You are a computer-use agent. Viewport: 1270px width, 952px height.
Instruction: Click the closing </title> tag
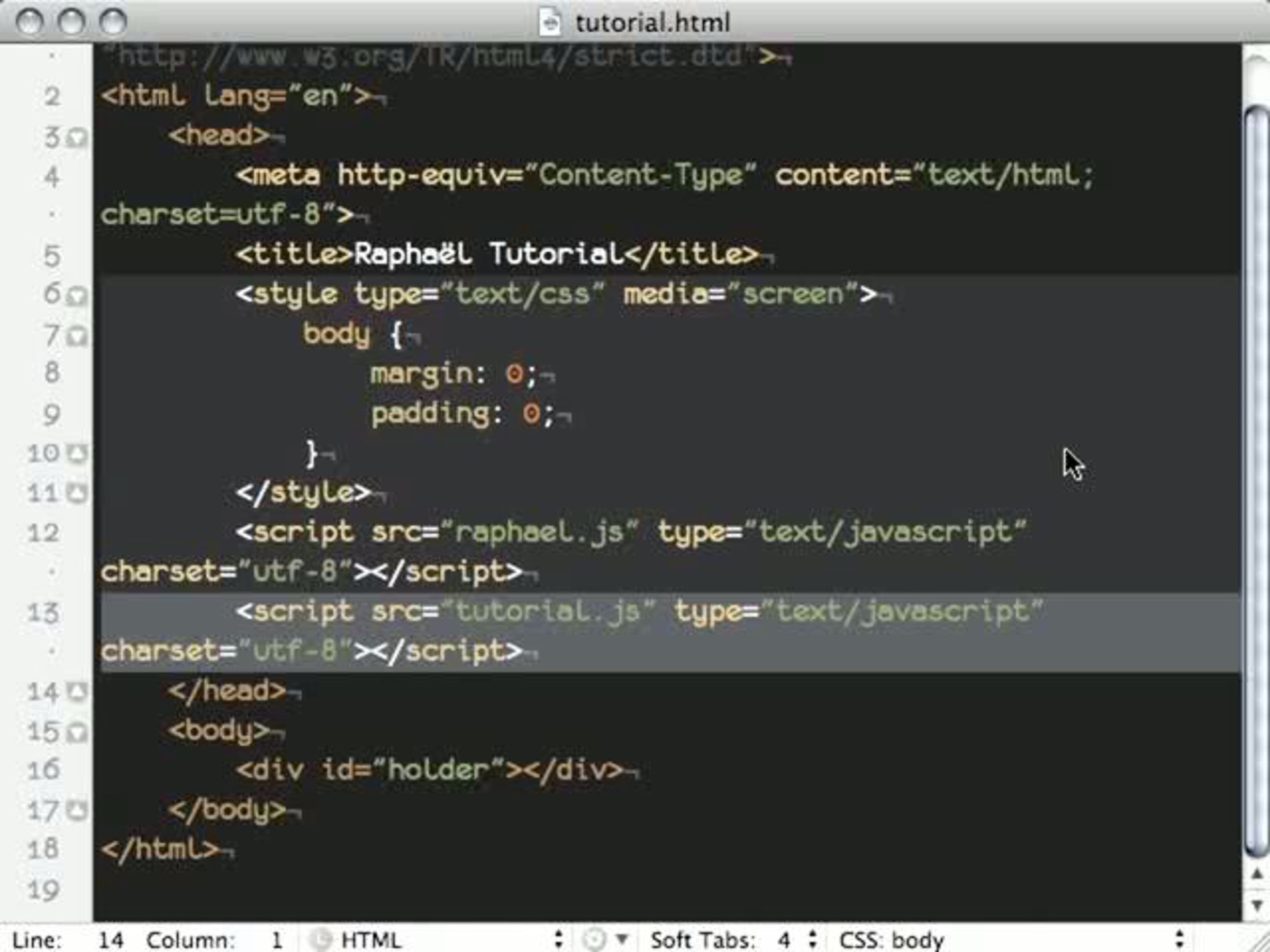(x=691, y=254)
